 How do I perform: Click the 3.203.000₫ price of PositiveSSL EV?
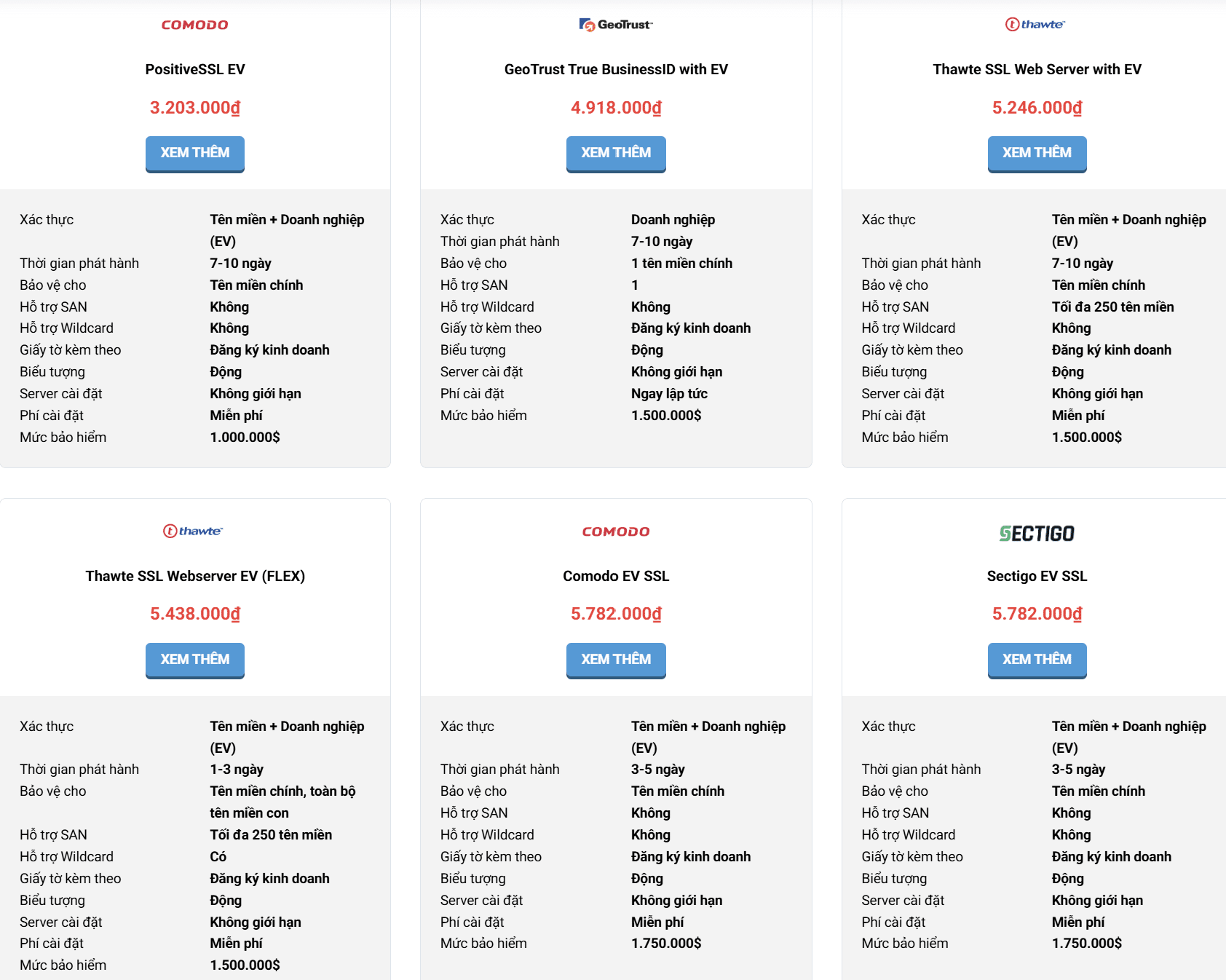195,108
